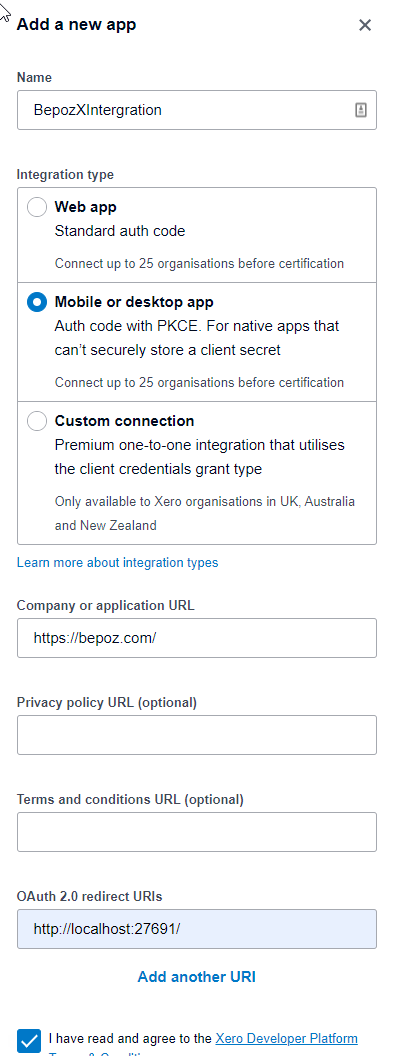Click the Company or application URL field

tap(197, 638)
